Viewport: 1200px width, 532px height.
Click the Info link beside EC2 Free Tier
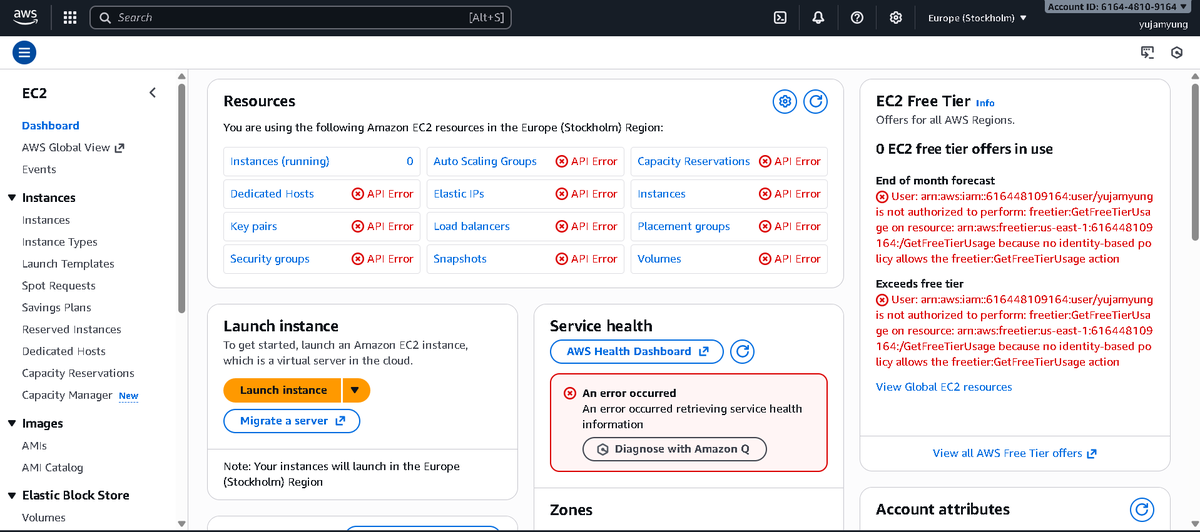click(985, 103)
